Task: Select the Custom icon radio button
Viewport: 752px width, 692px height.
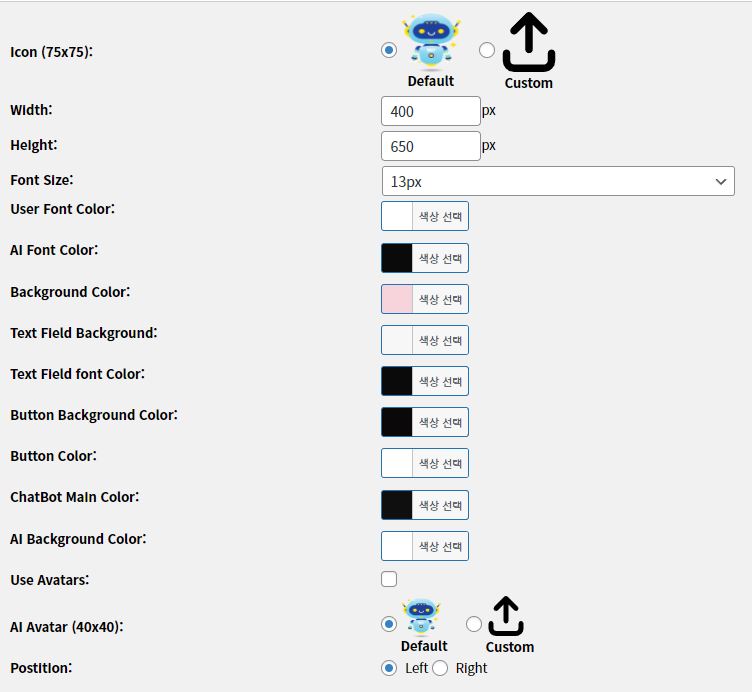Action: (x=487, y=50)
